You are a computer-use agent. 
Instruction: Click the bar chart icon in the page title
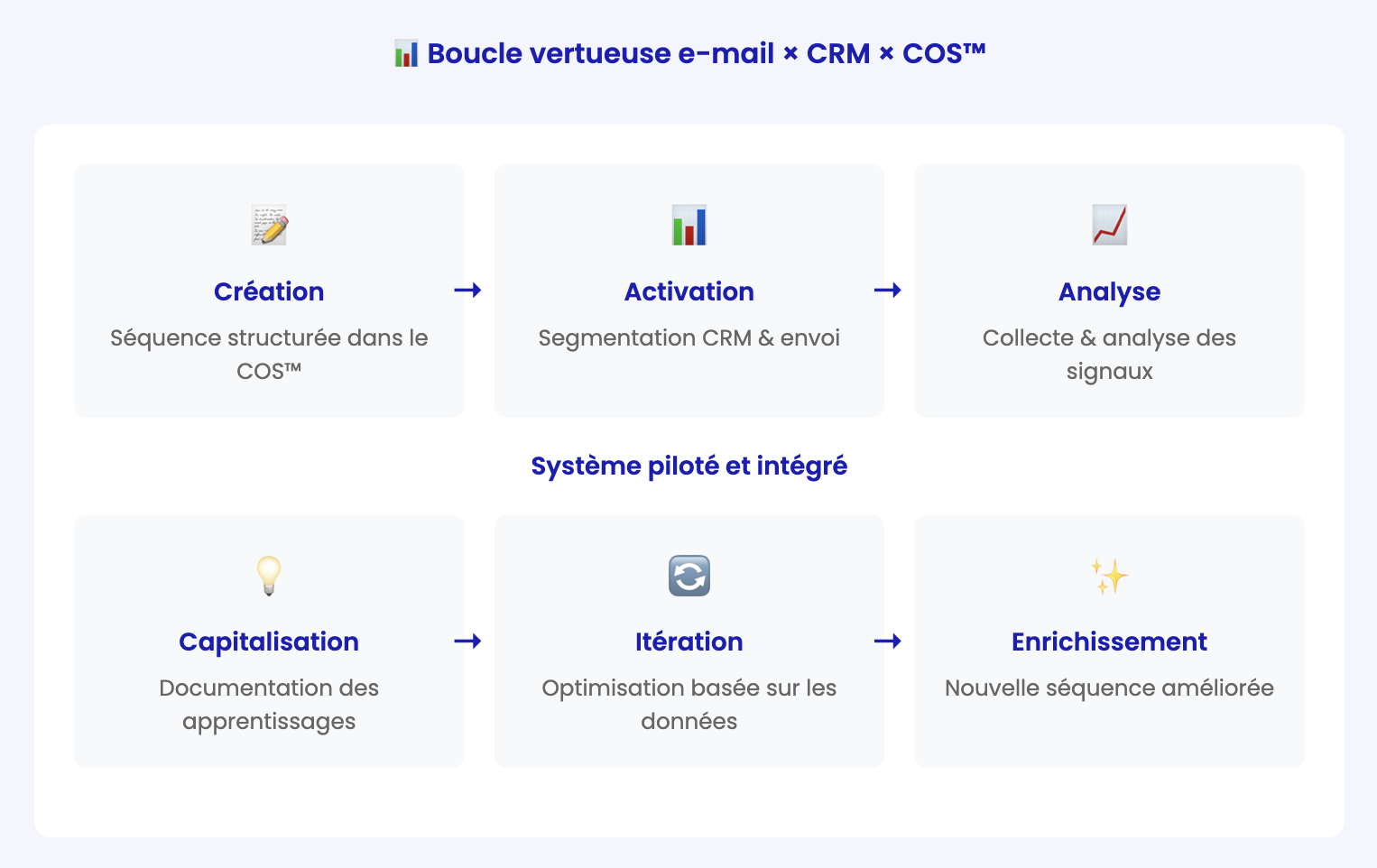click(x=406, y=54)
